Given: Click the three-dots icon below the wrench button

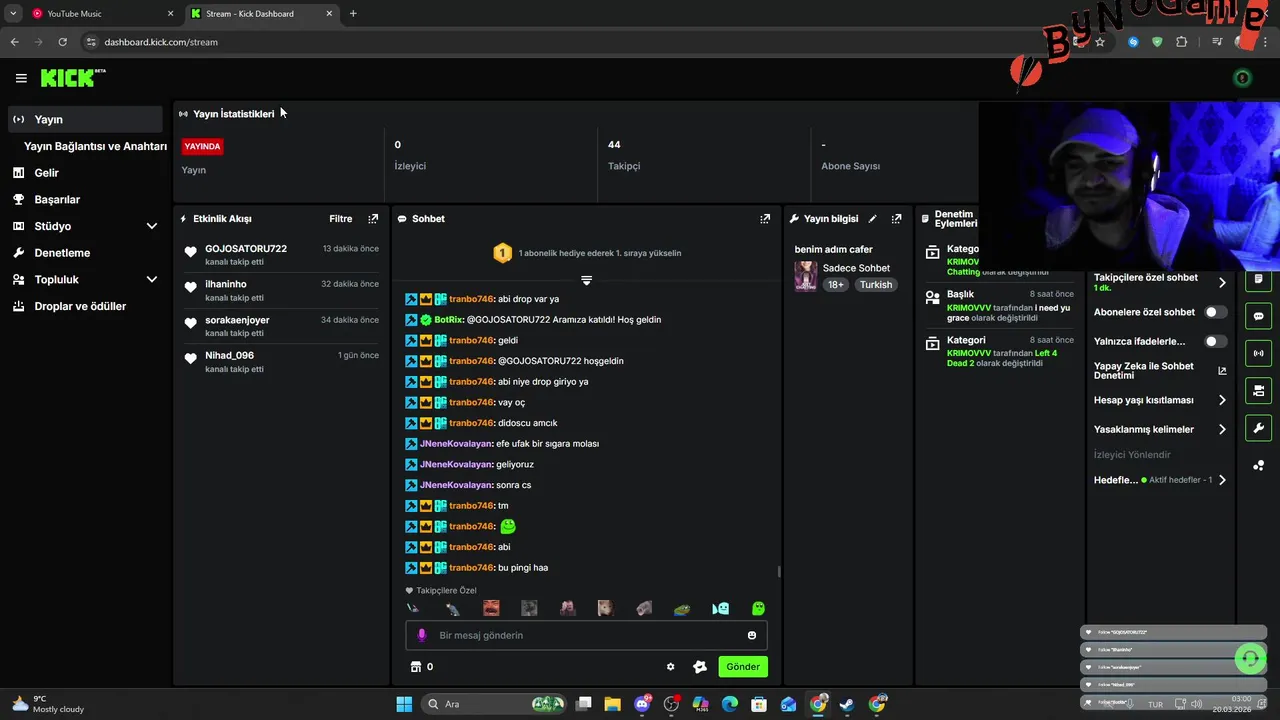Looking at the screenshot, I should tap(1258, 466).
